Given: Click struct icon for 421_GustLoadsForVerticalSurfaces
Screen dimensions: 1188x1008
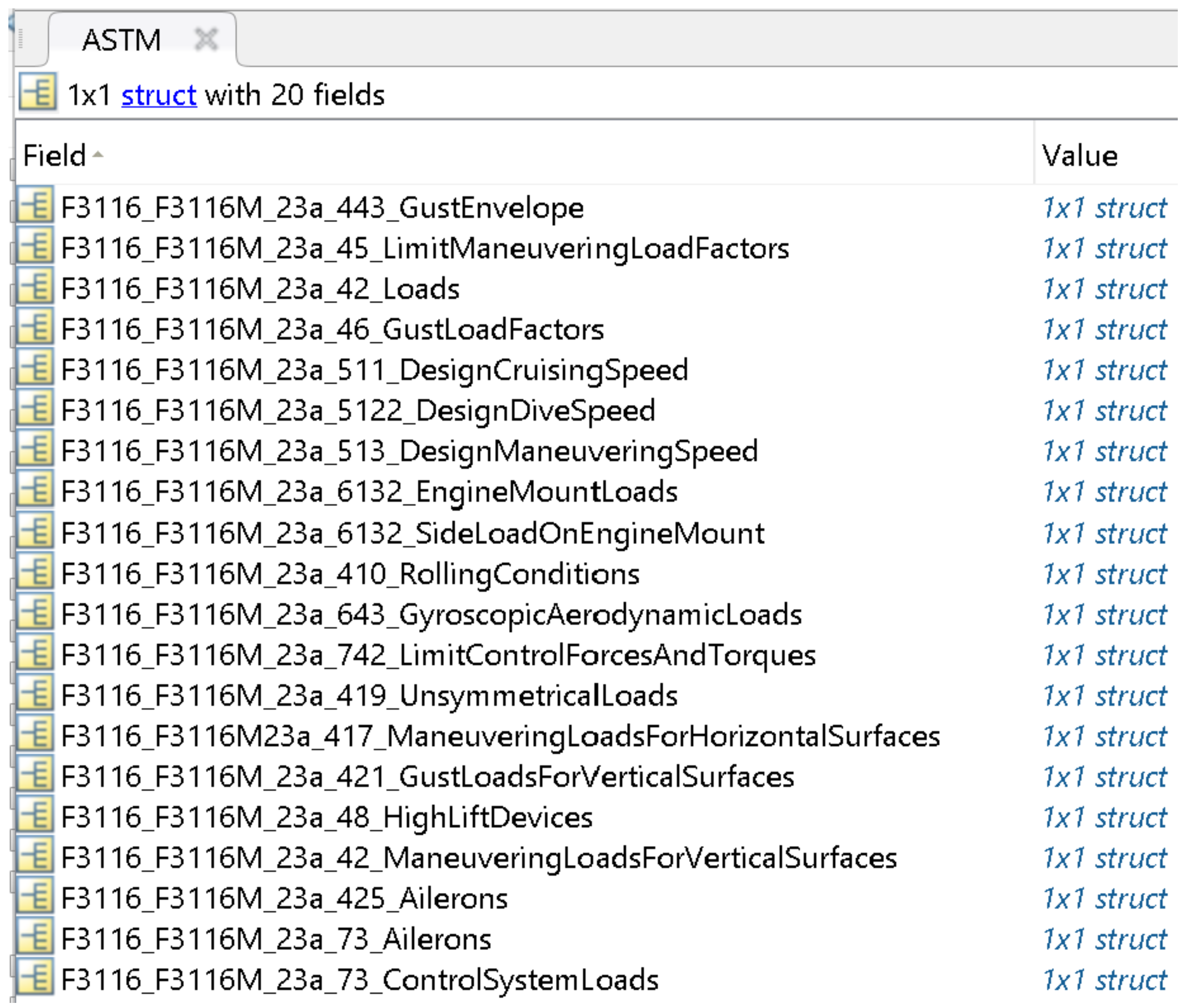Looking at the screenshot, I should point(35,774).
